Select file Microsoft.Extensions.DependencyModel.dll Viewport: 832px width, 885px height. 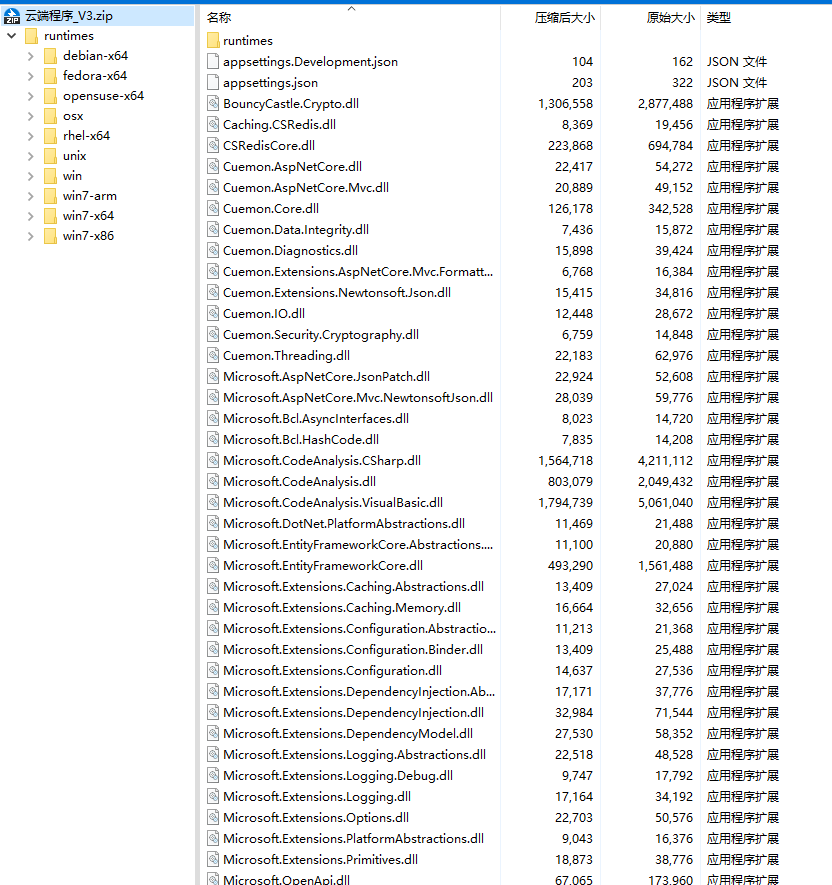point(348,733)
